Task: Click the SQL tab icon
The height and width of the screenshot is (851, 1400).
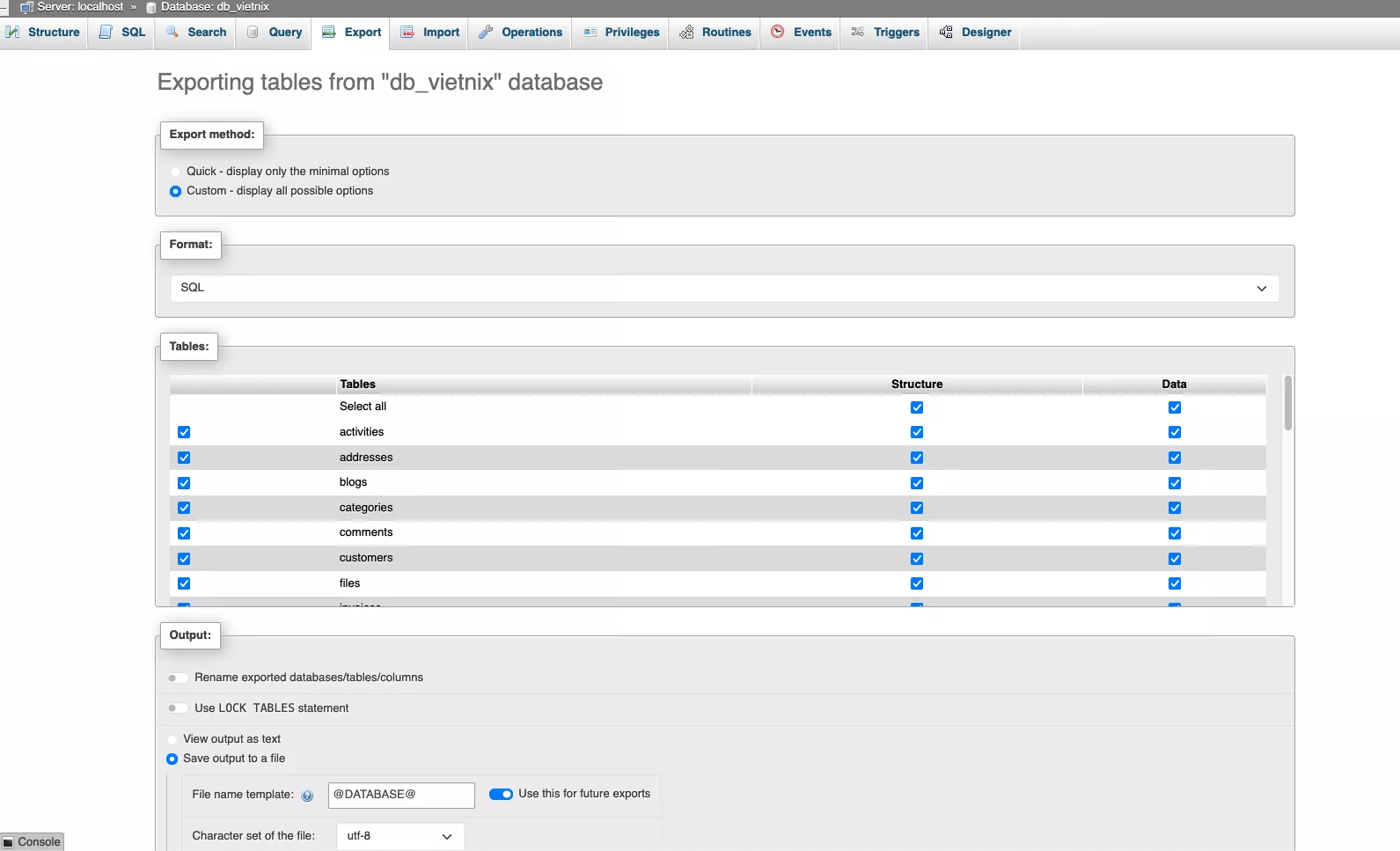Action: pyautogui.click(x=106, y=32)
